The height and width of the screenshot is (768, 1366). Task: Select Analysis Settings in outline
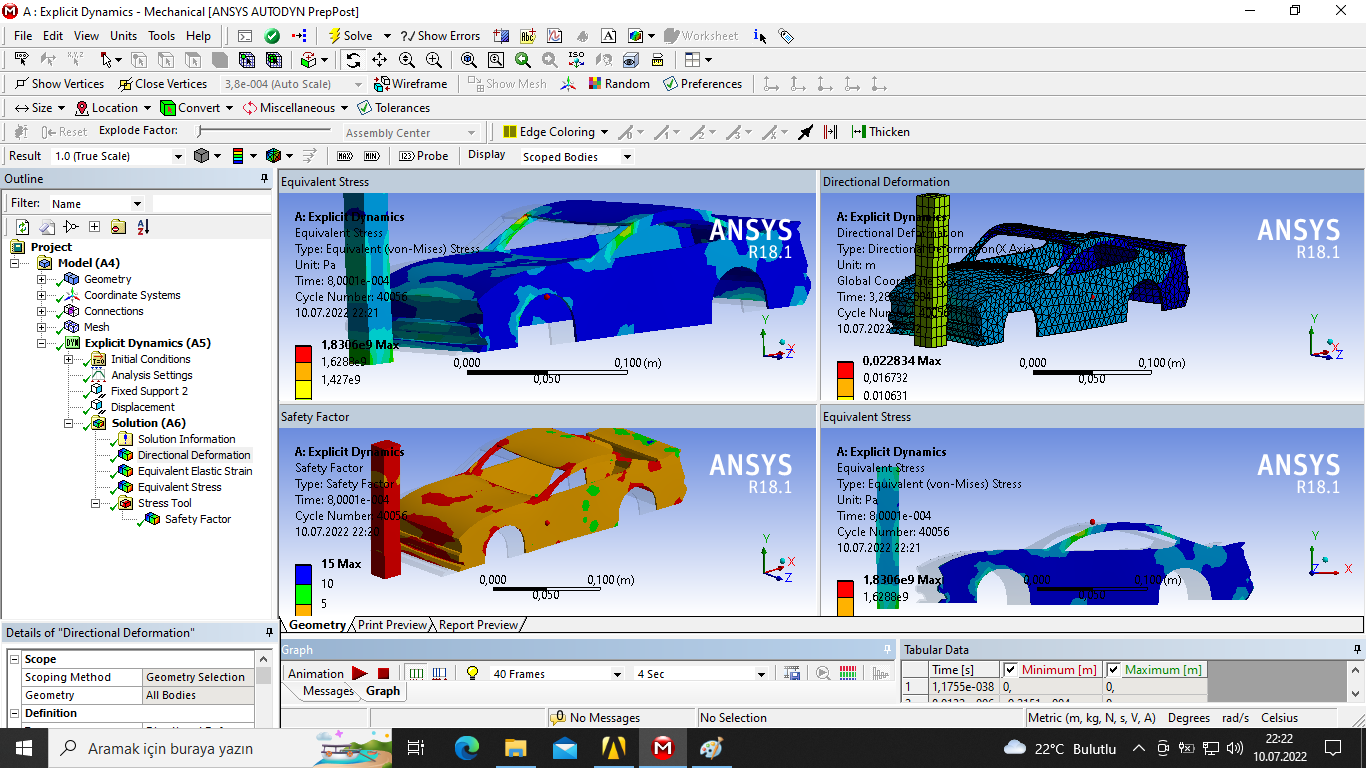point(152,375)
